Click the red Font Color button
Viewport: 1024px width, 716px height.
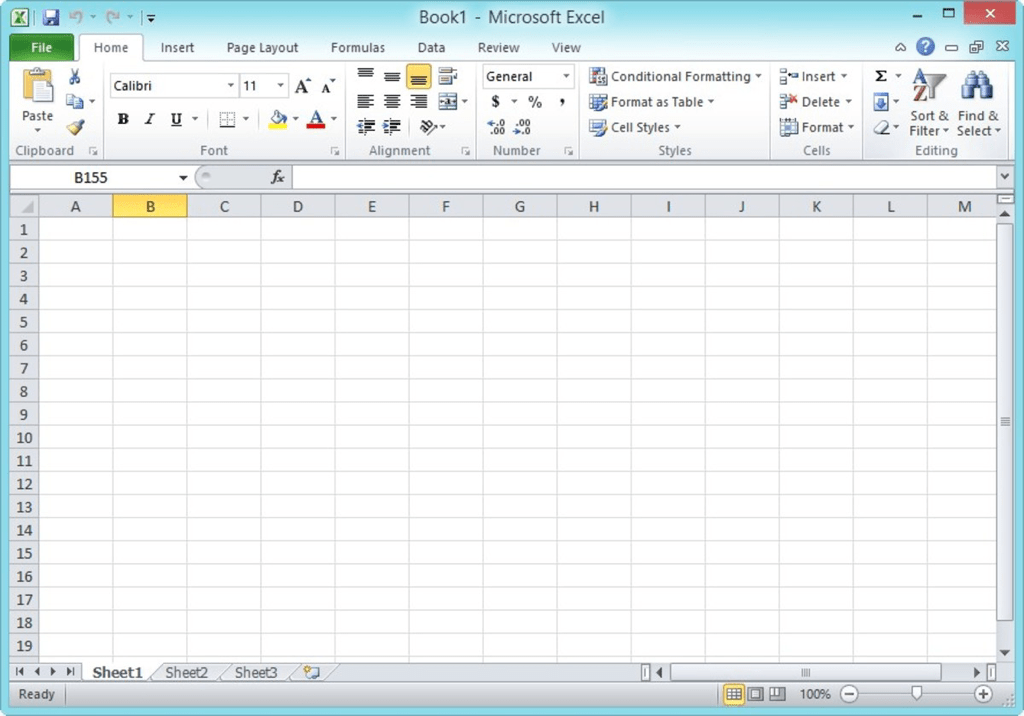[x=316, y=119]
